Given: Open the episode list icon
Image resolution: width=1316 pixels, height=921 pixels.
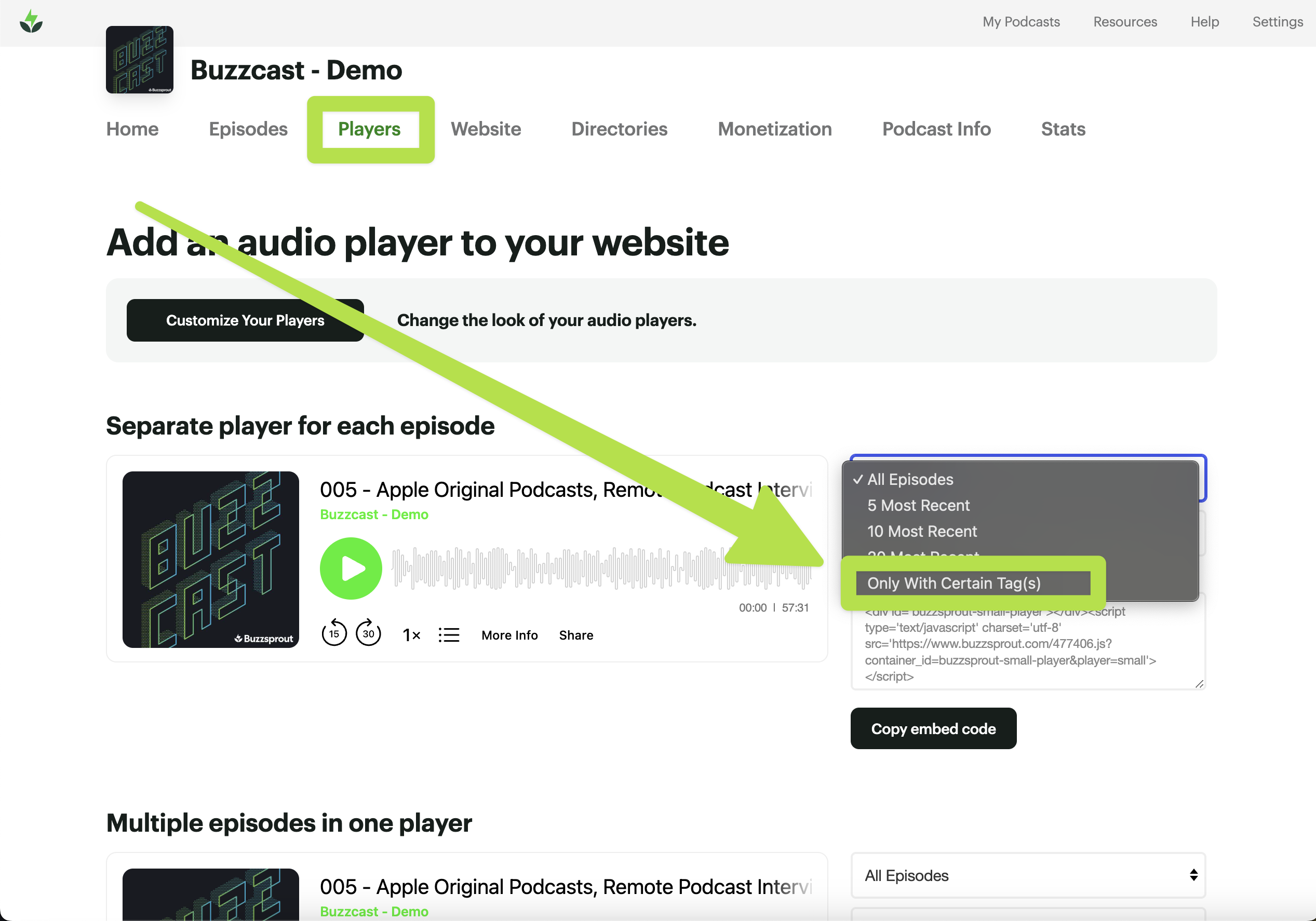Looking at the screenshot, I should (x=449, y=635).
